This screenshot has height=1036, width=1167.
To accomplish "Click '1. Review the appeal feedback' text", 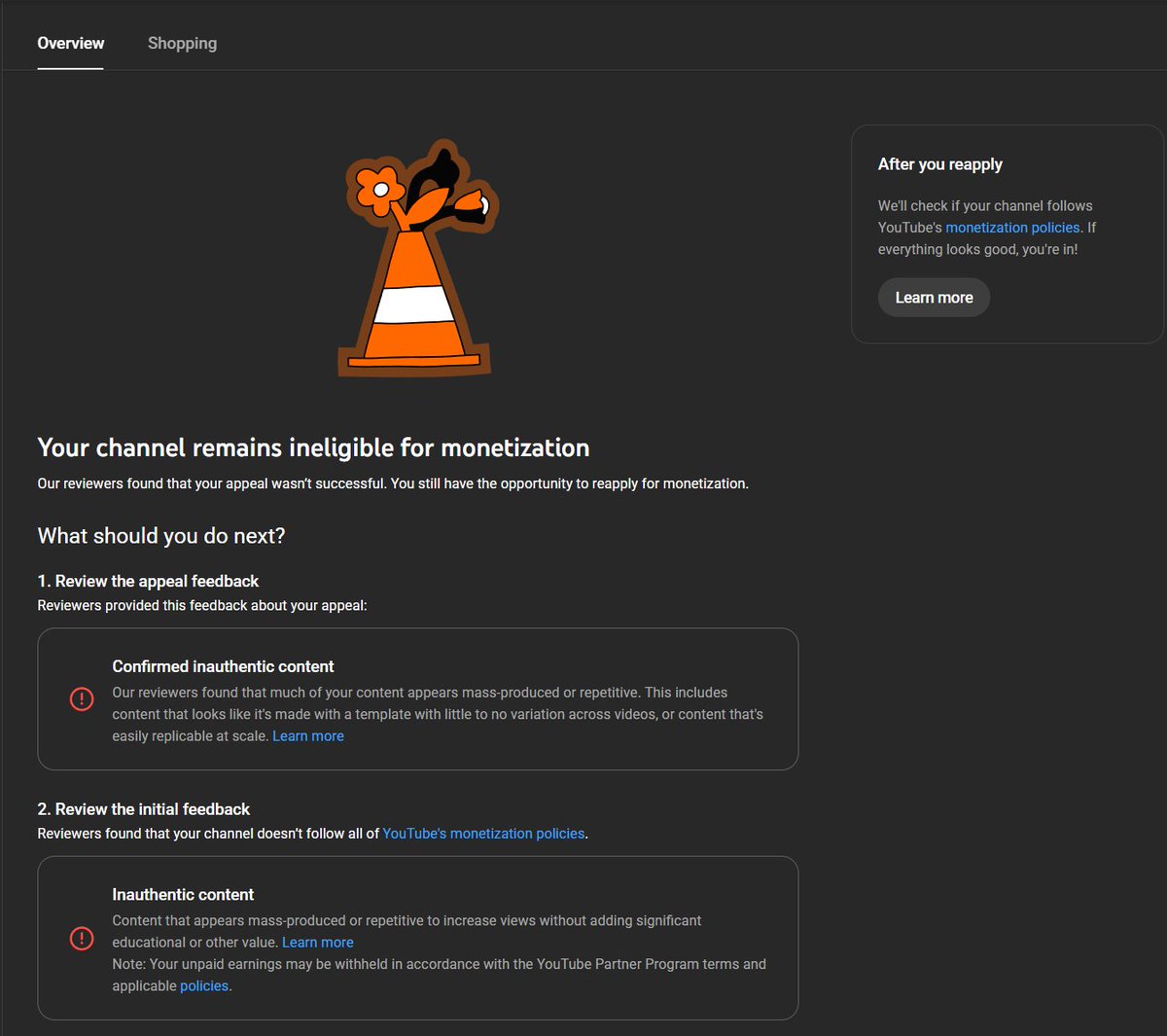I will [x=148, y=581].
